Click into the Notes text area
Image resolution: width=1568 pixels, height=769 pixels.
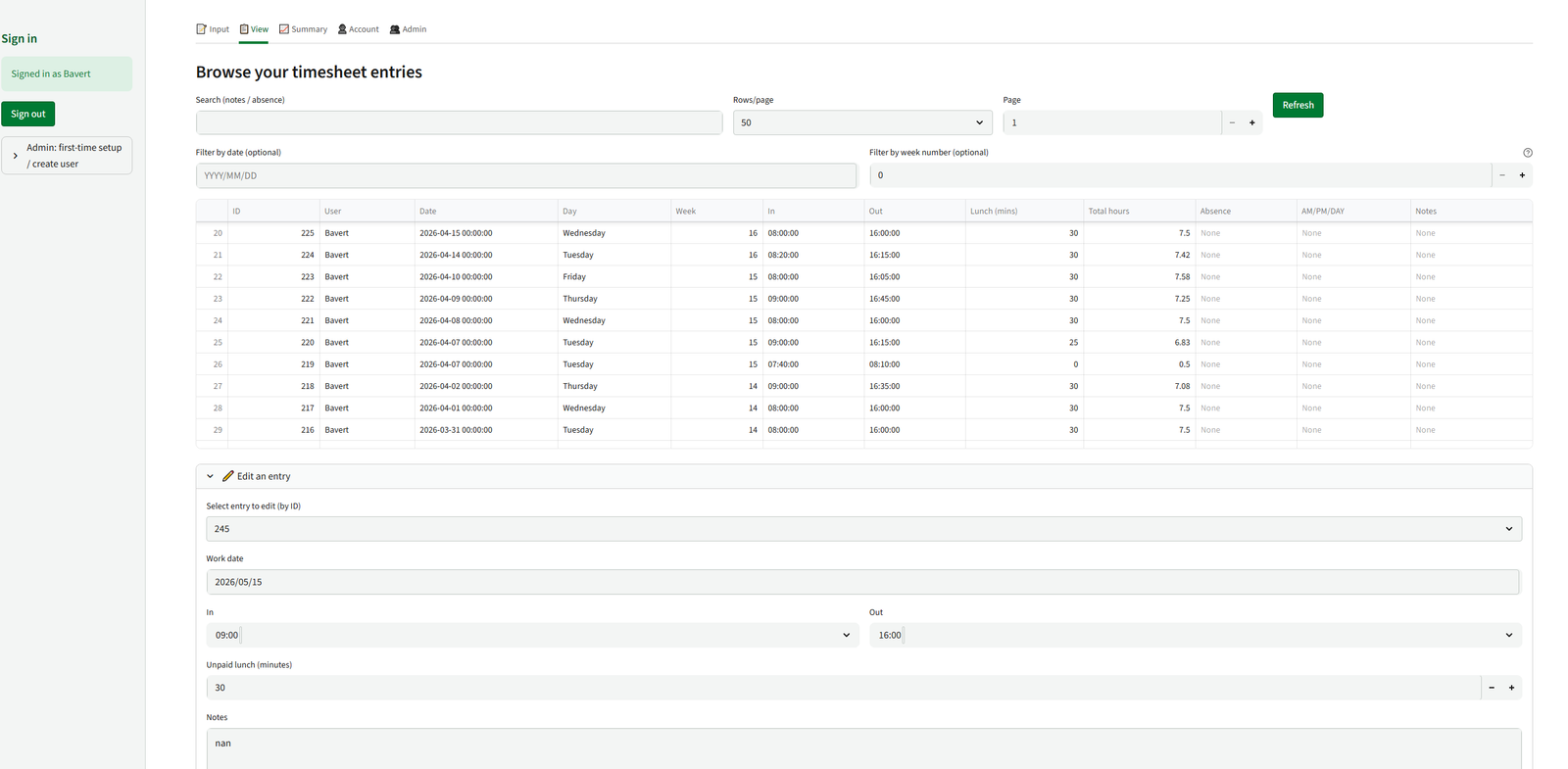(863, 748)
